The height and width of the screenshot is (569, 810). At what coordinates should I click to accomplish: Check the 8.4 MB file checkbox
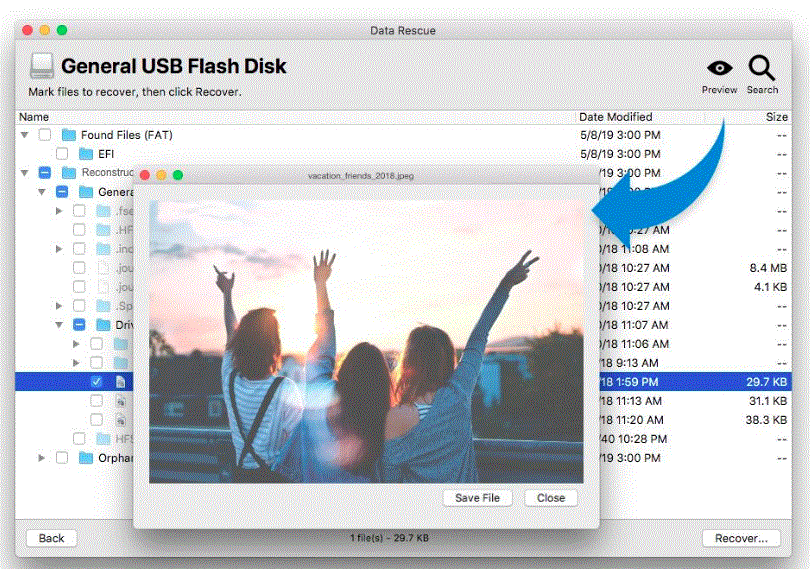[79, 268]
